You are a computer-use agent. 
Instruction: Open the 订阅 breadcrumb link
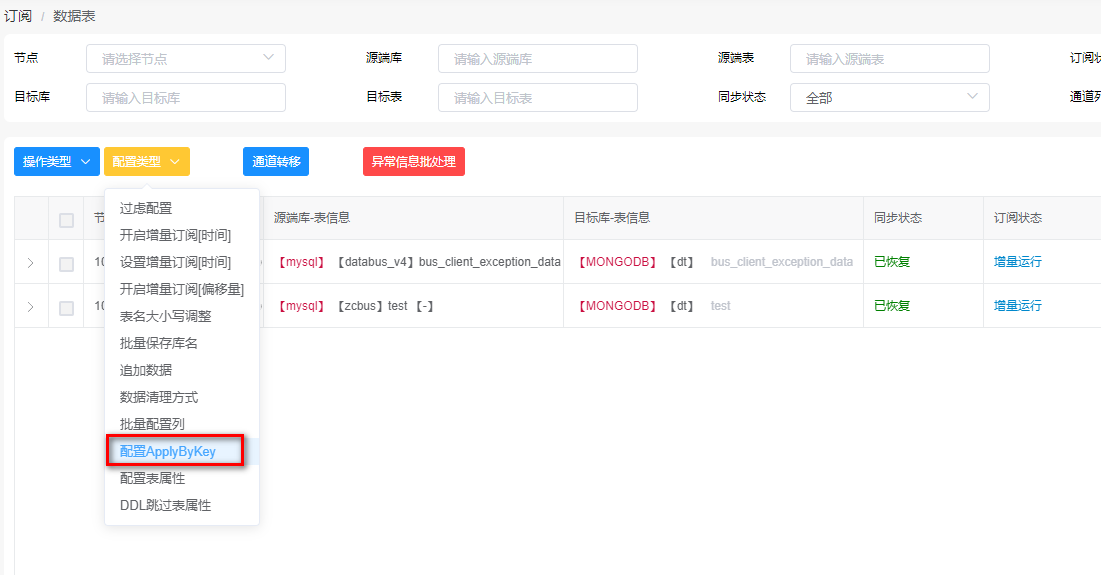(x=18, y=16)
